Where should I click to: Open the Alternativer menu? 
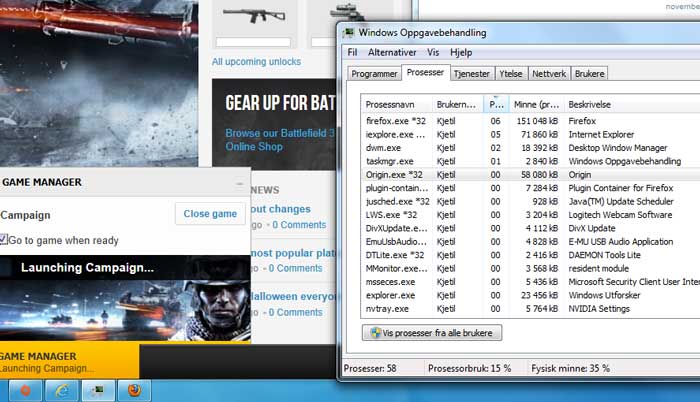click(392, 52)
